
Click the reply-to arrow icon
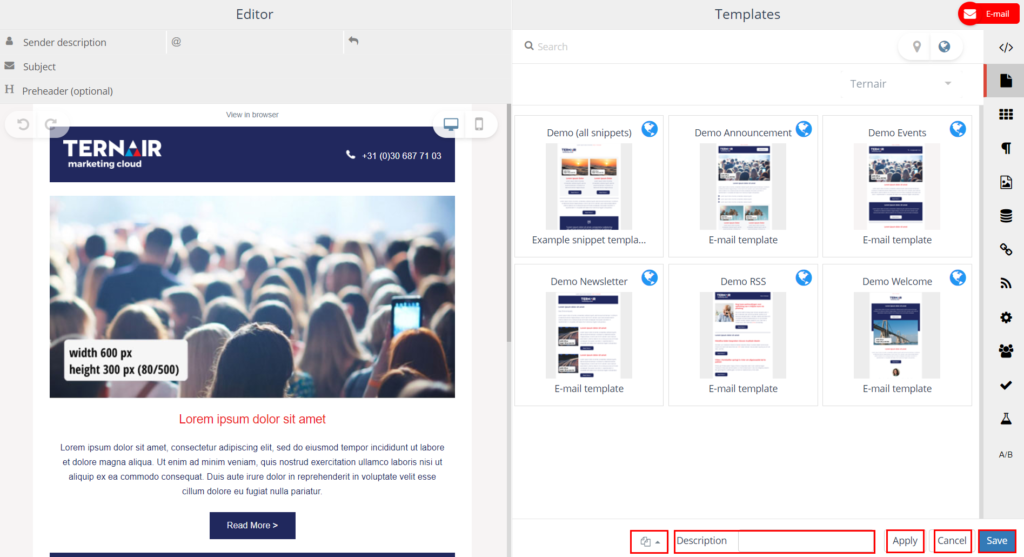coord(353,40)
